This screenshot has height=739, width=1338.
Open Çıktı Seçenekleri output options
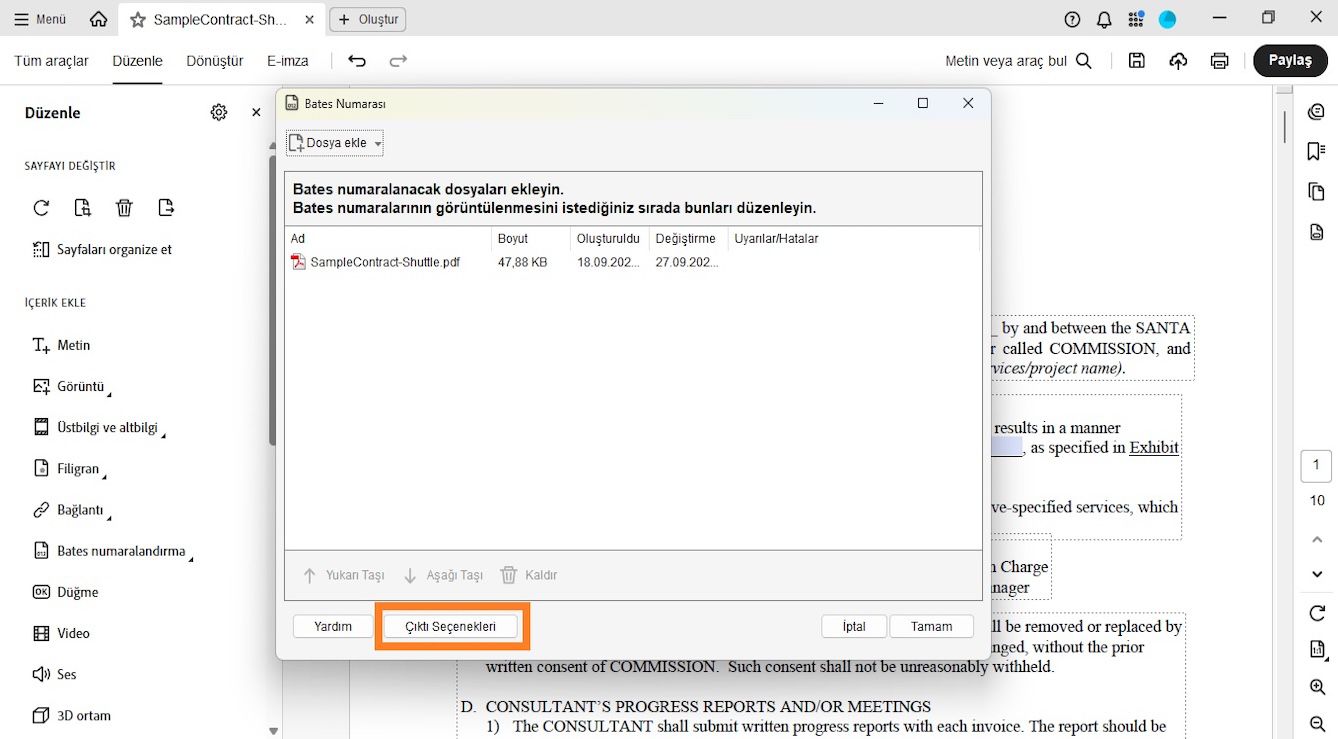point(451,626)
